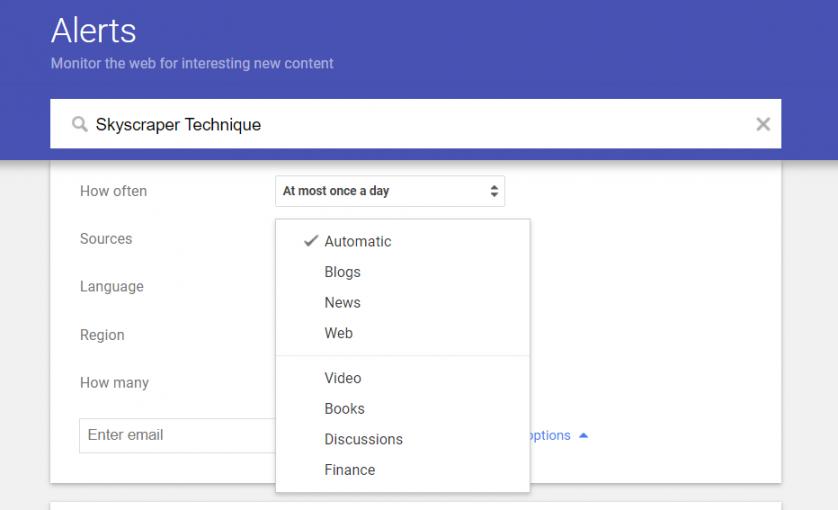The height and width of the screenshot is (510, 838).
Task: Select Automatic from the sources list
Action: (x=357, y=241)
